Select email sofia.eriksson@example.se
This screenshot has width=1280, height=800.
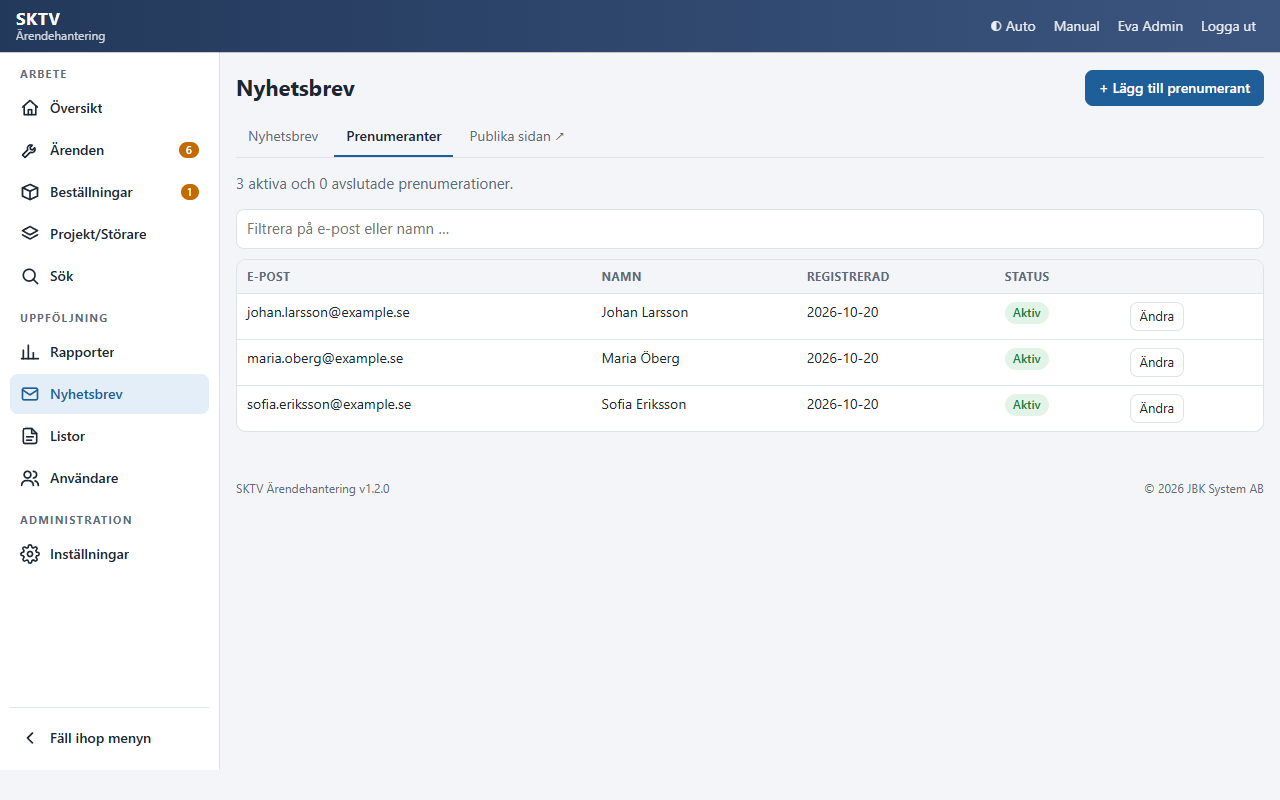click(x=329, y=405)
